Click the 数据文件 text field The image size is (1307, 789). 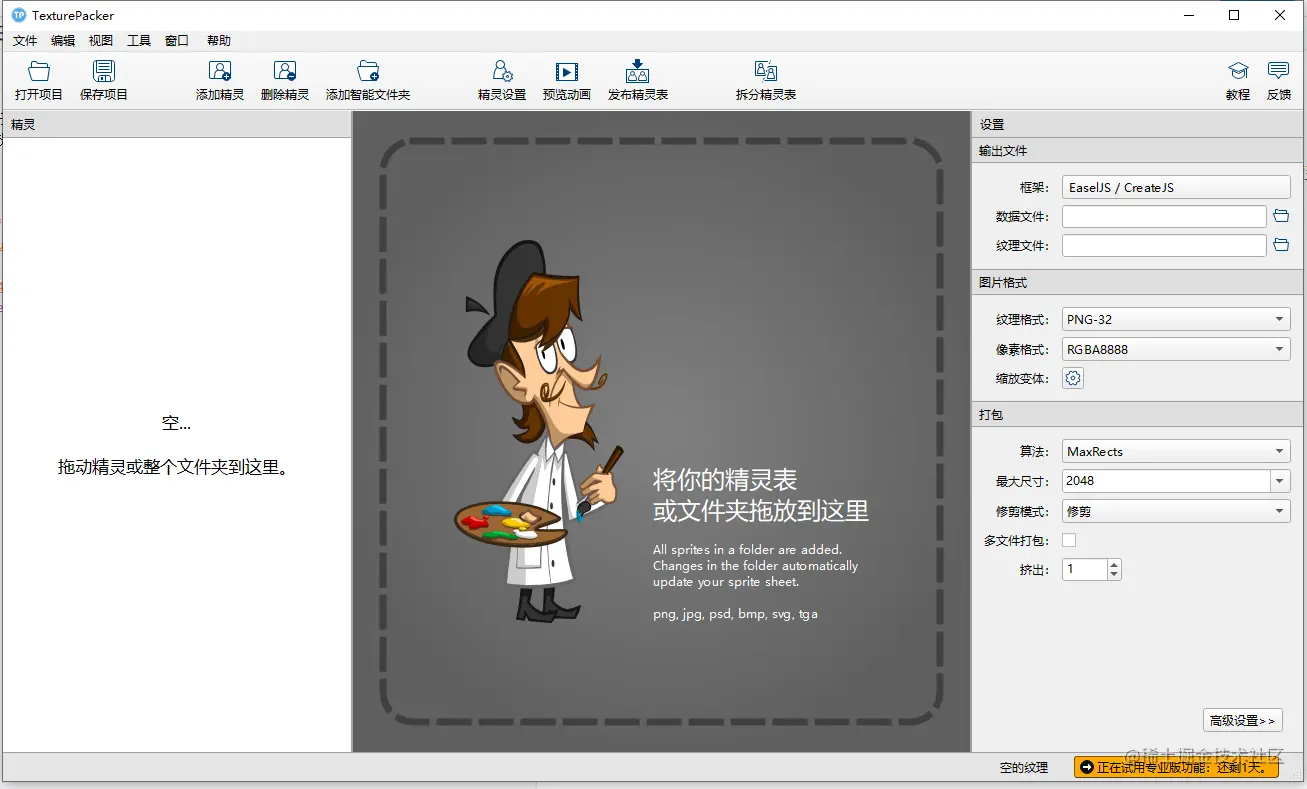1164,216
